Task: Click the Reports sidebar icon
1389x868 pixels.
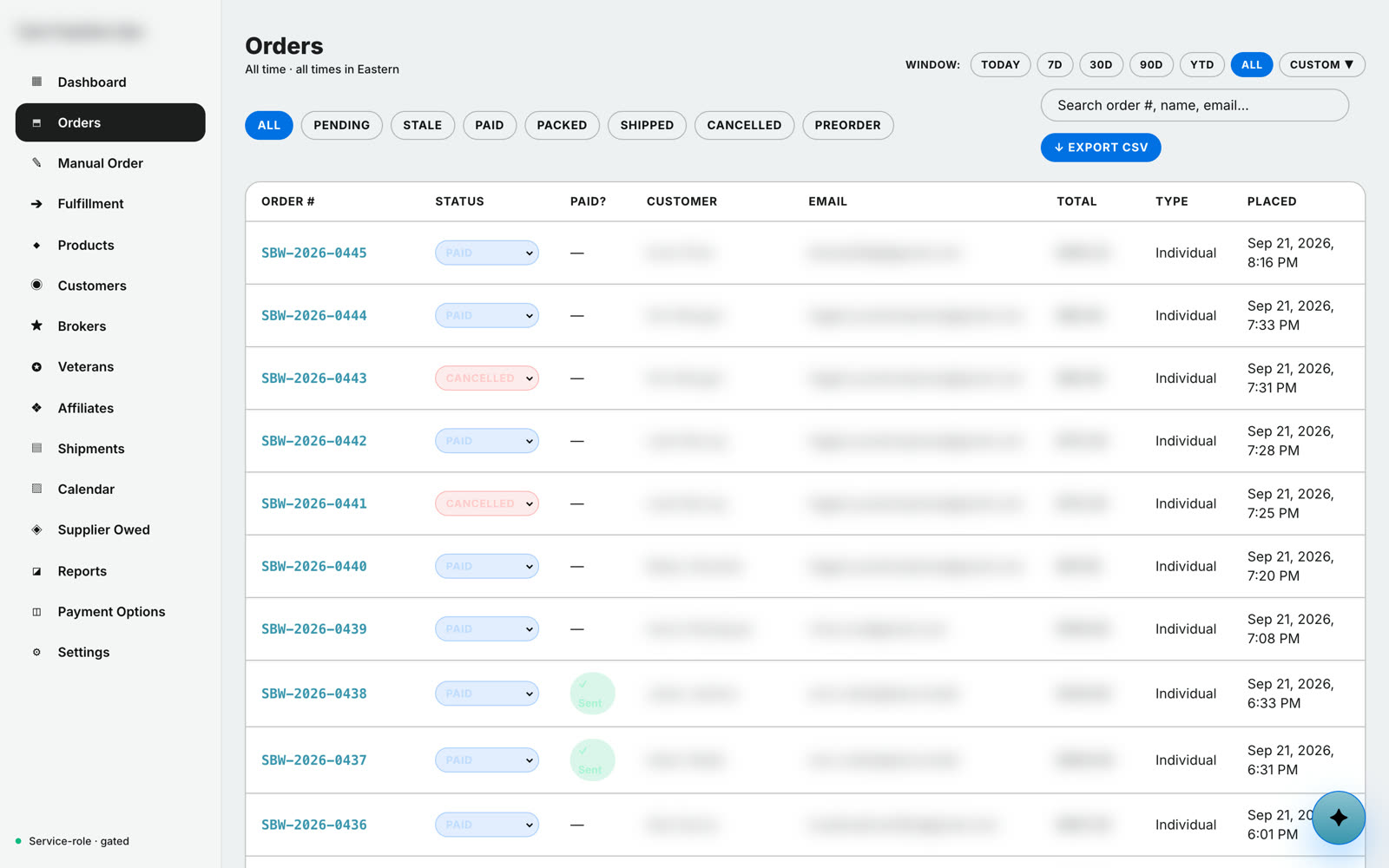Action: [36, 571]
